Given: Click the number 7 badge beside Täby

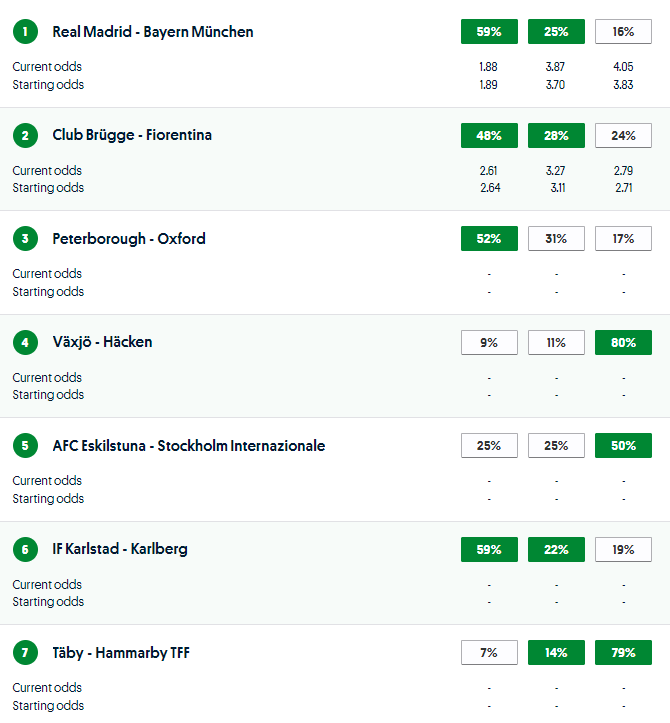Looking at the screenshot, I should point(24,653).
